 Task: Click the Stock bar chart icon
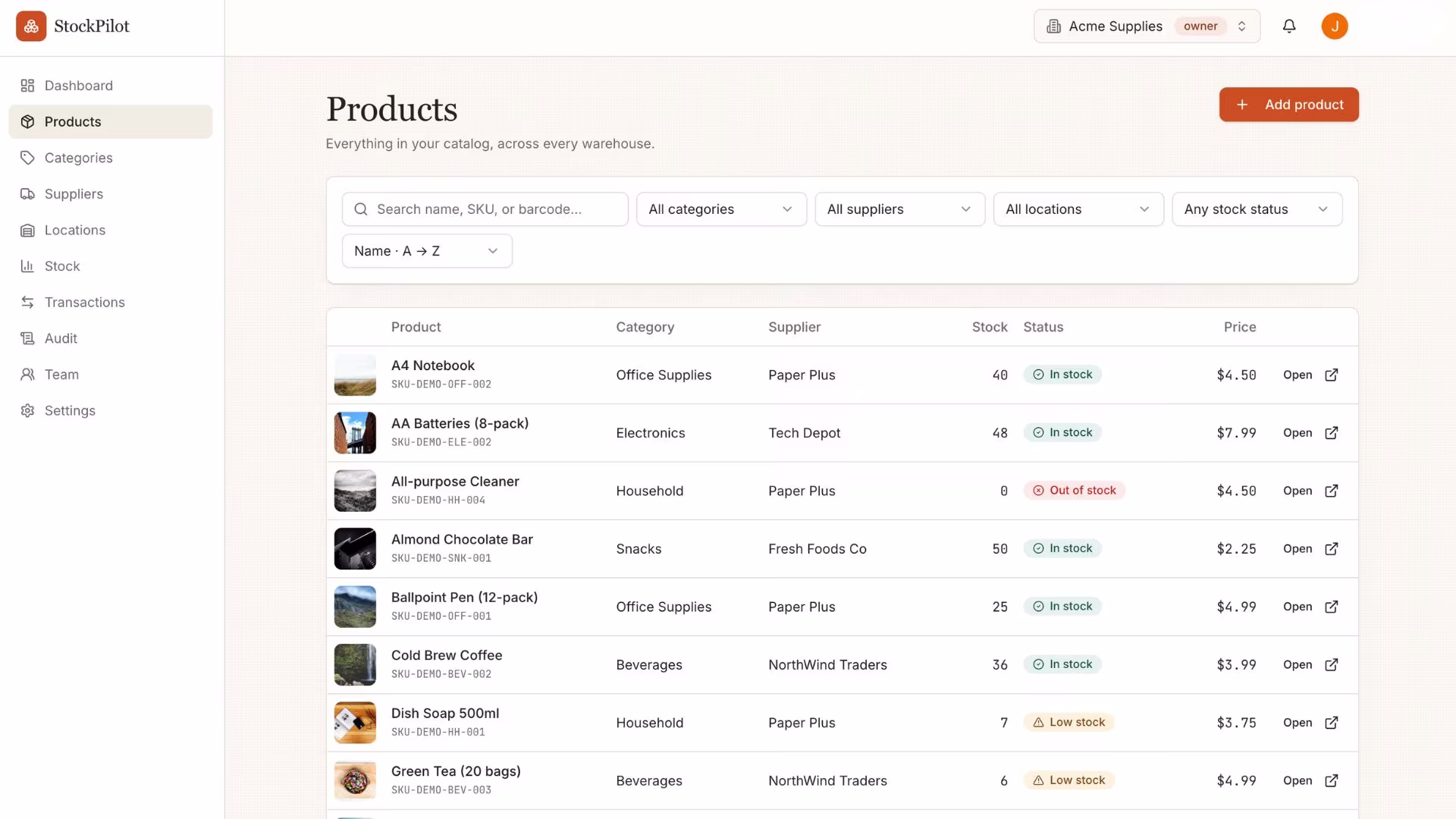[x=27, y=266]
